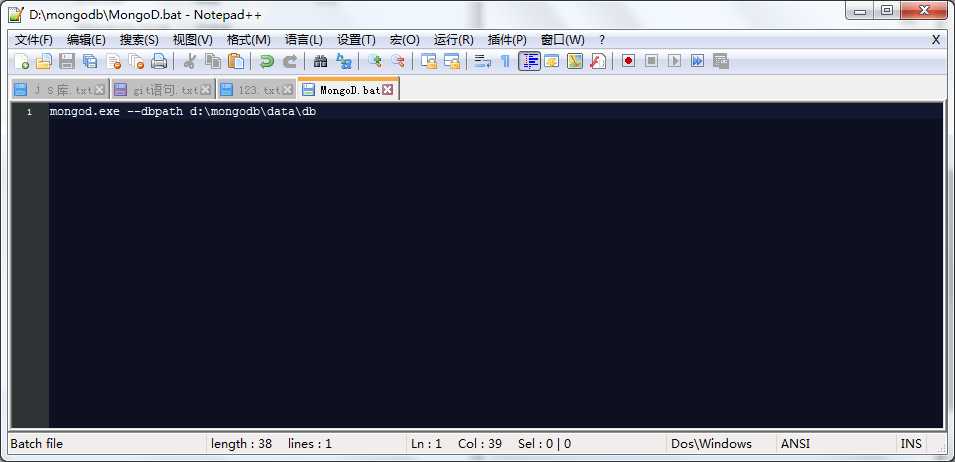Viewport: 955px width, 462px height.
Task: Click the ANSI encoding status field
Action: coord(795,444)
